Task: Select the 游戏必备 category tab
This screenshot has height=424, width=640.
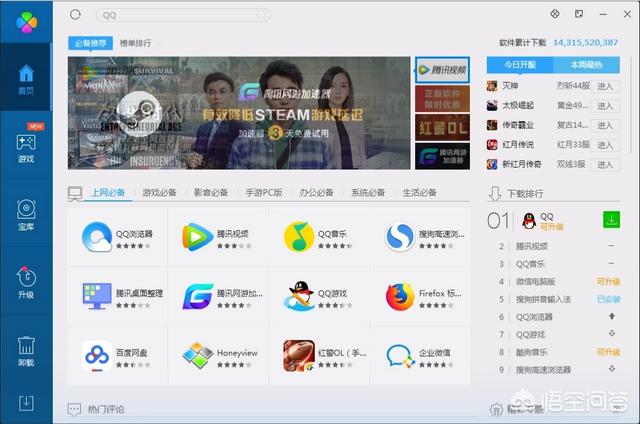Action: (x=160, y=193)
